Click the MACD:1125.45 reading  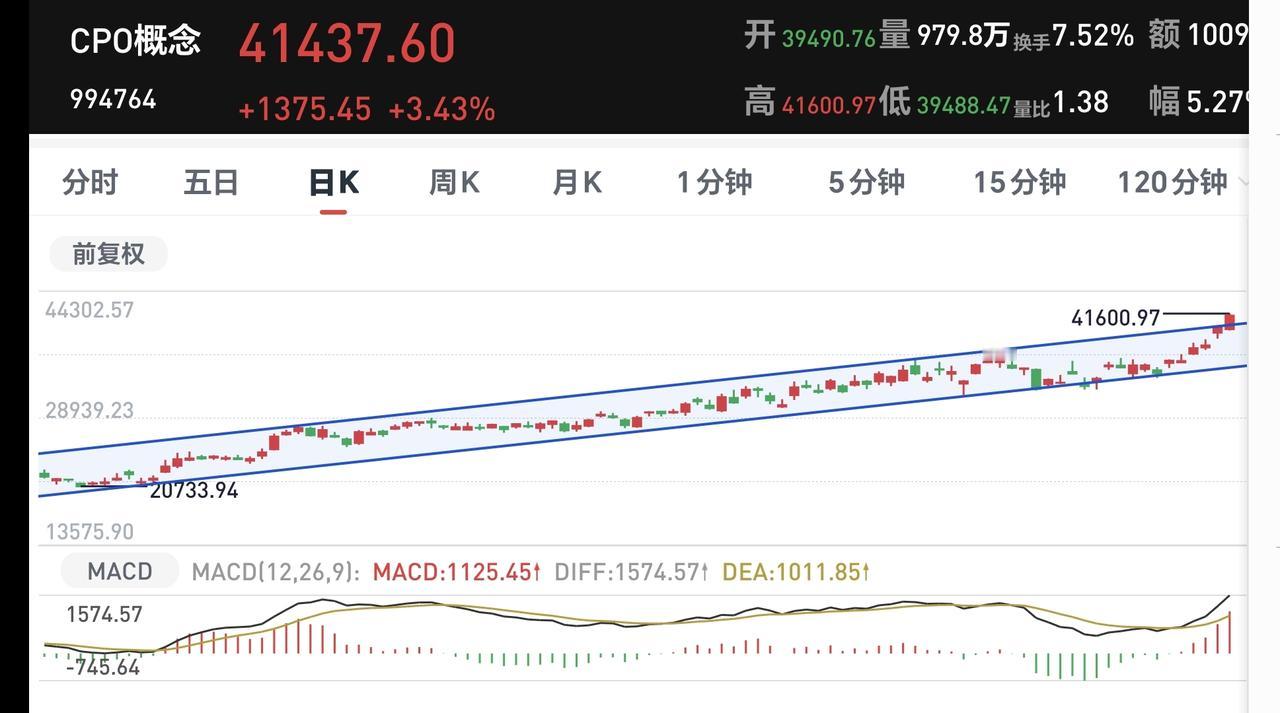click(456, 572)
